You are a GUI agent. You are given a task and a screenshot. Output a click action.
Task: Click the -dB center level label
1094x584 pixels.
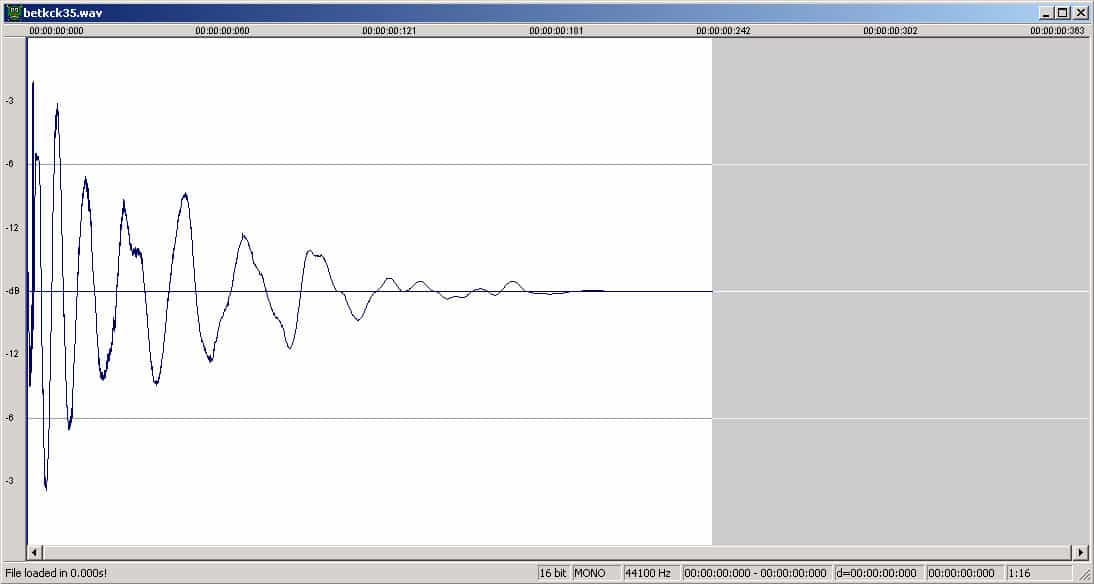[x=13, y=291]
